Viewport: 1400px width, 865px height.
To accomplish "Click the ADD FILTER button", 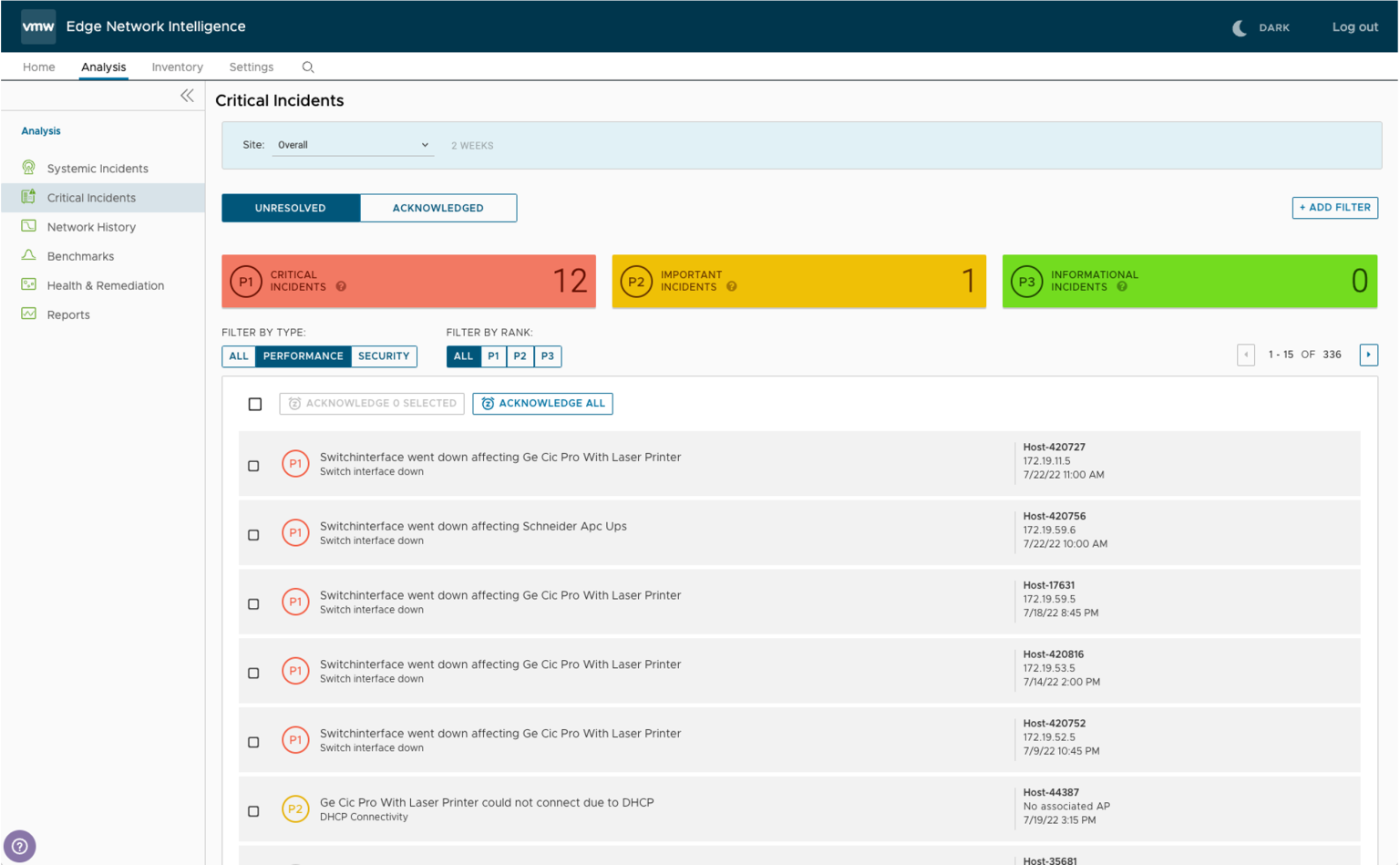I will point(1334,208).
